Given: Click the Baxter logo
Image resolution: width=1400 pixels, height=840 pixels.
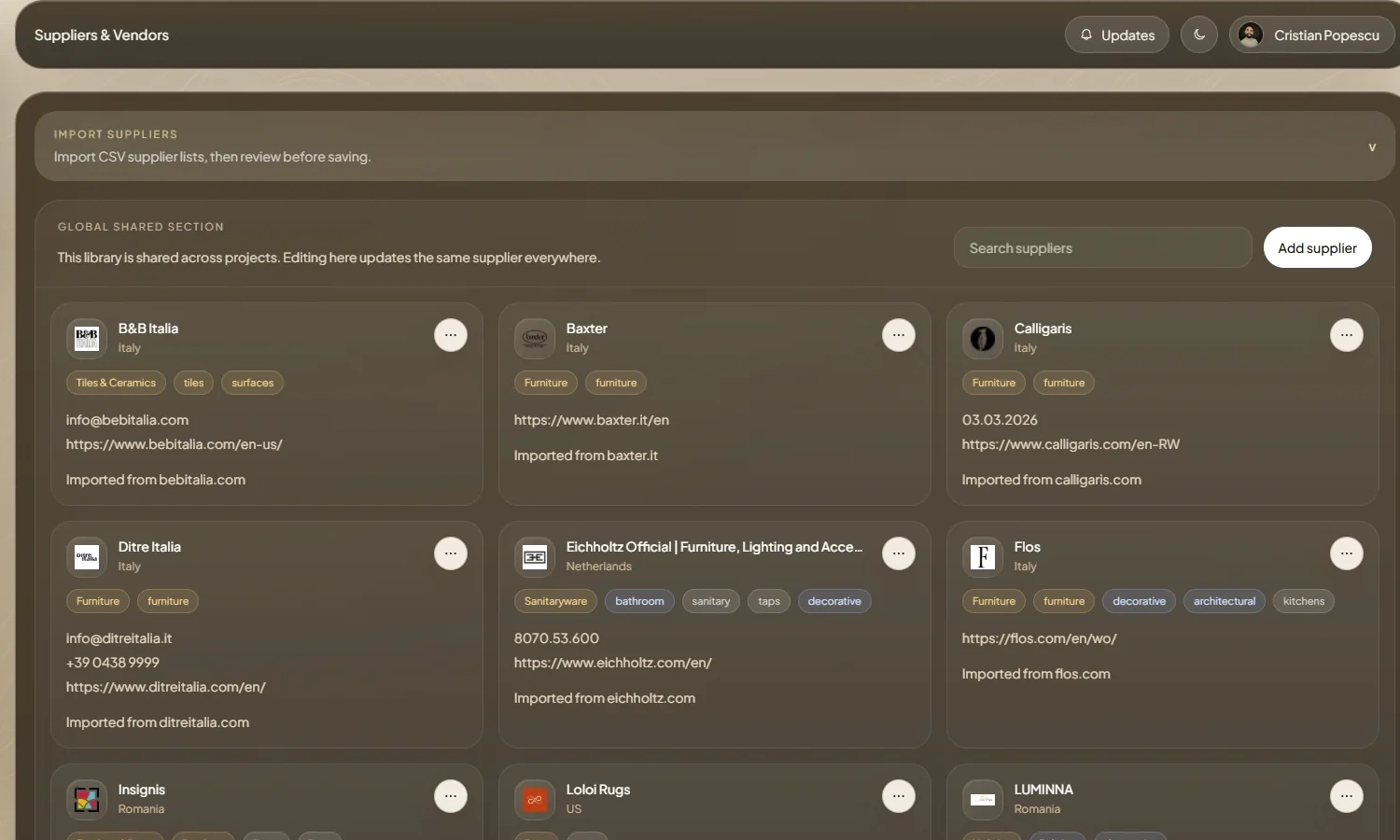Looking at the screenshot, I should click(535, 338).
